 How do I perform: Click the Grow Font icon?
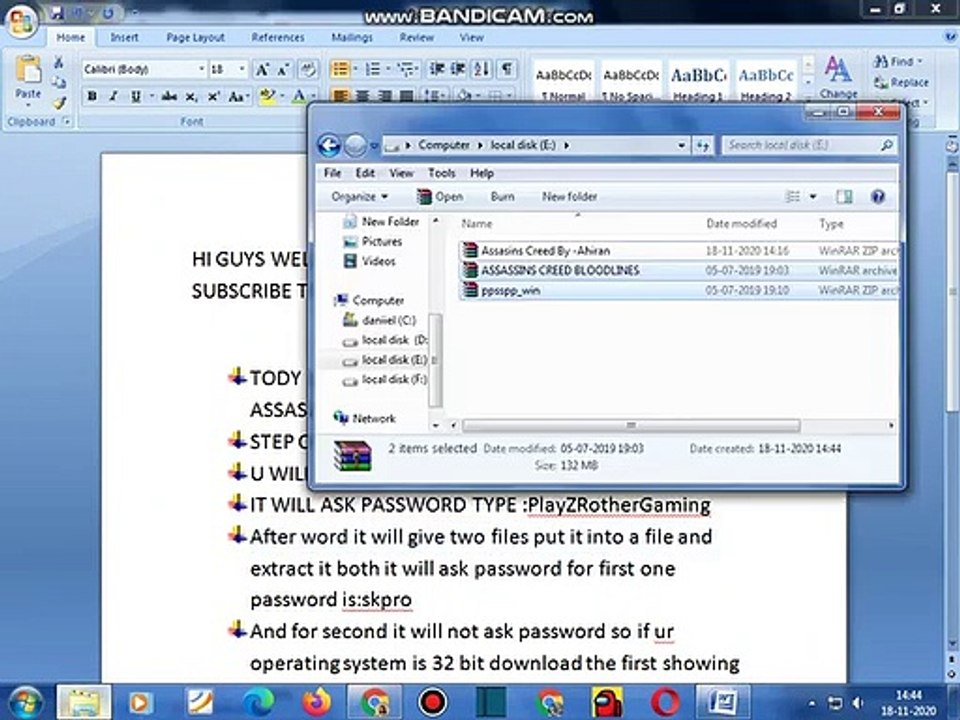coord(262,69)
